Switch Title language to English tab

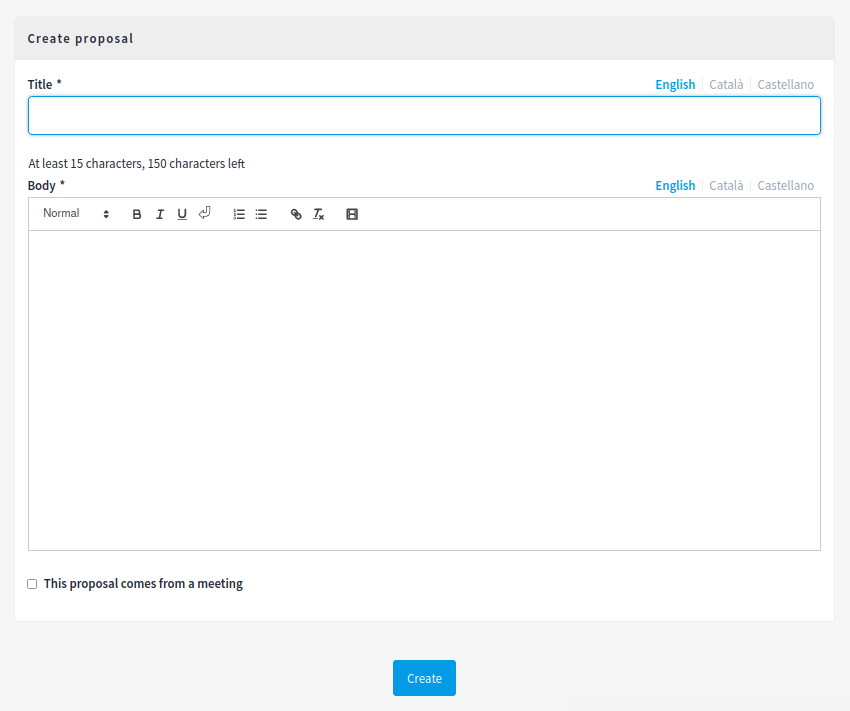click(675, 85)
